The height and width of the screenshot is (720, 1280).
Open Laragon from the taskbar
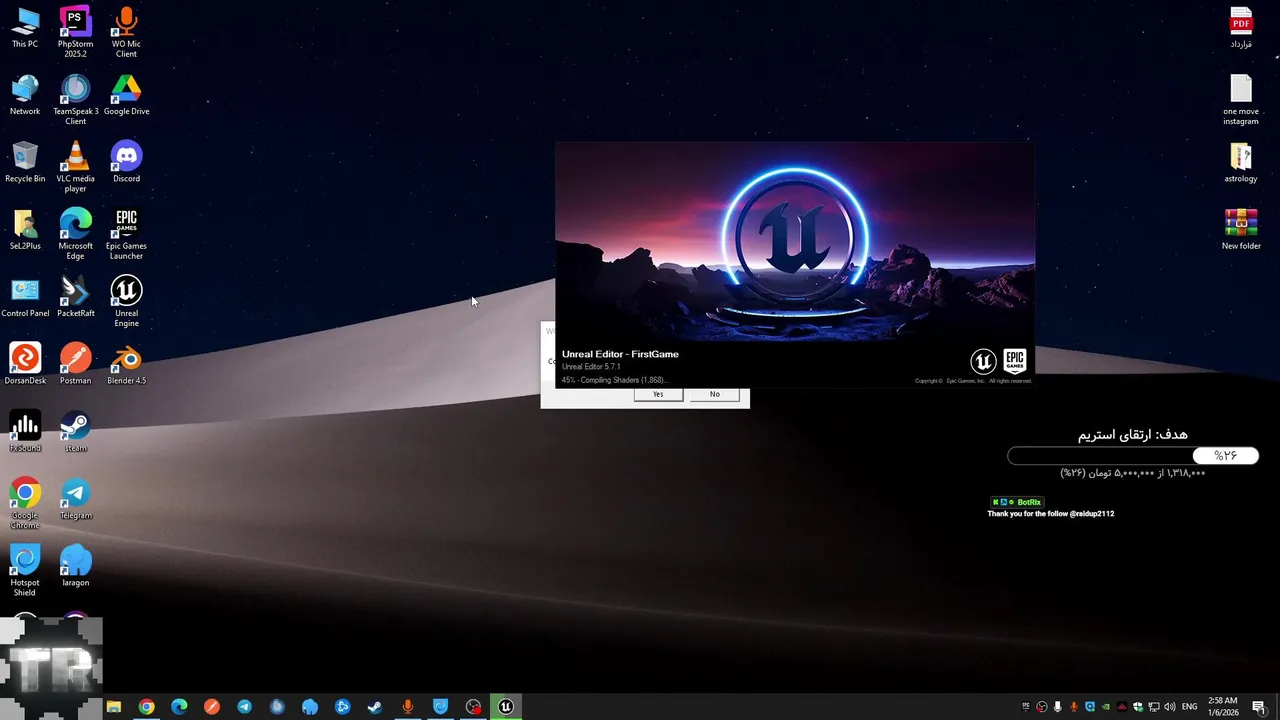pos(310,707)
